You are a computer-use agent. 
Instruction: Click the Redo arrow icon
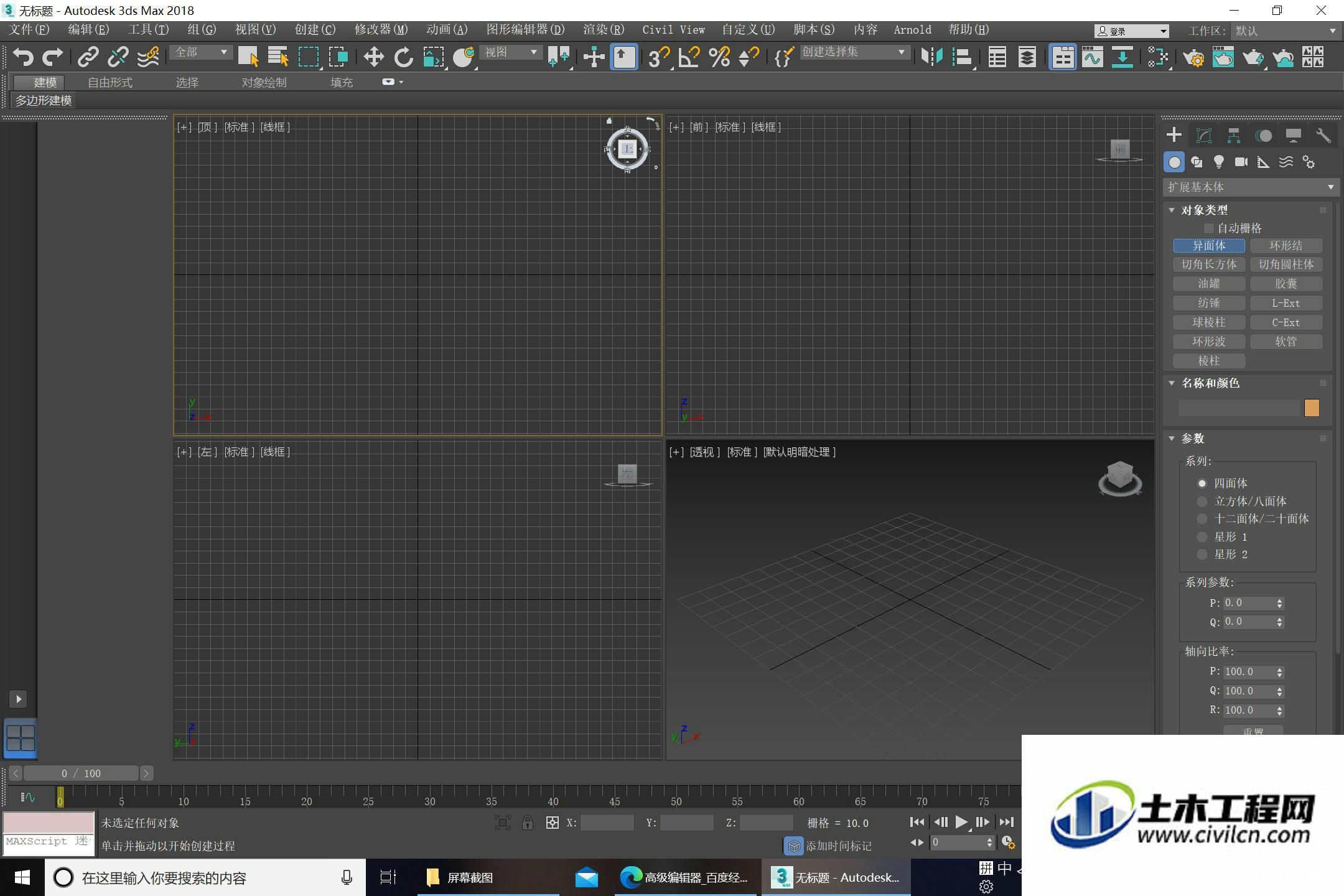coord(53,57)
